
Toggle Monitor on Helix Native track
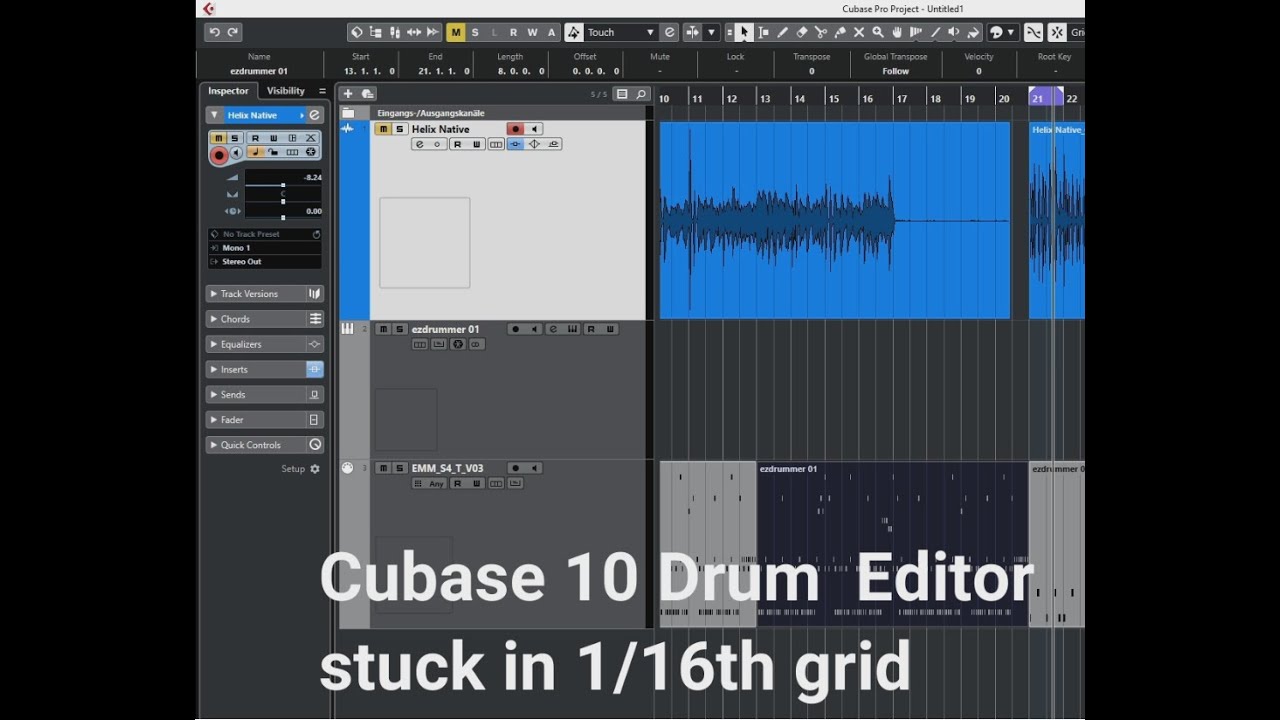(x=534, y=129)
